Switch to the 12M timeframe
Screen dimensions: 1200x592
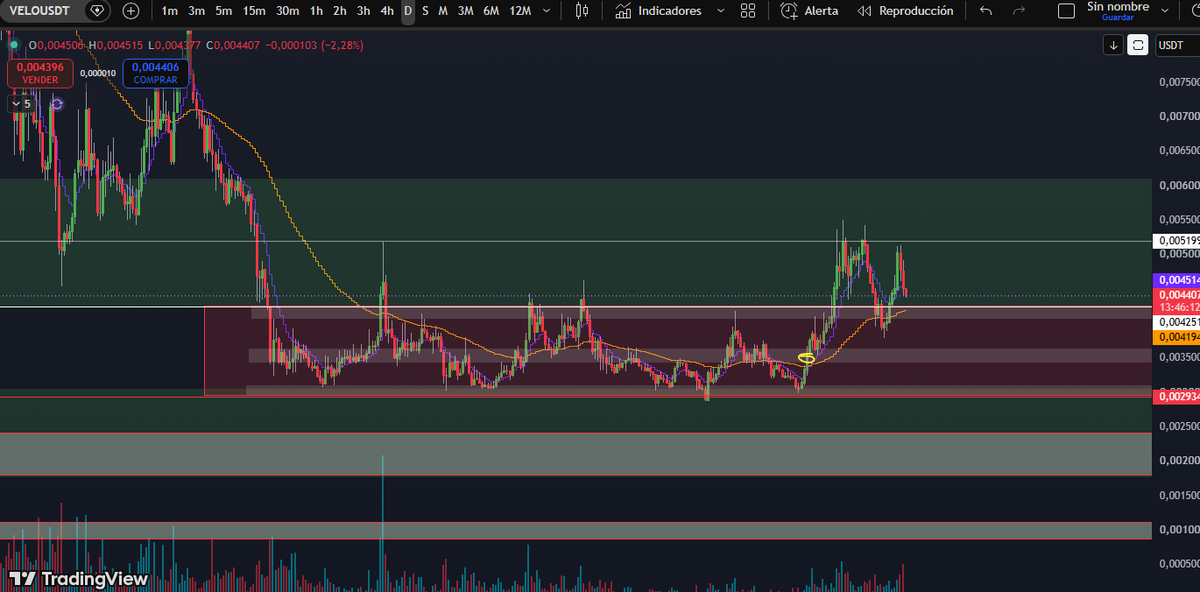click(x=520, y=11)
